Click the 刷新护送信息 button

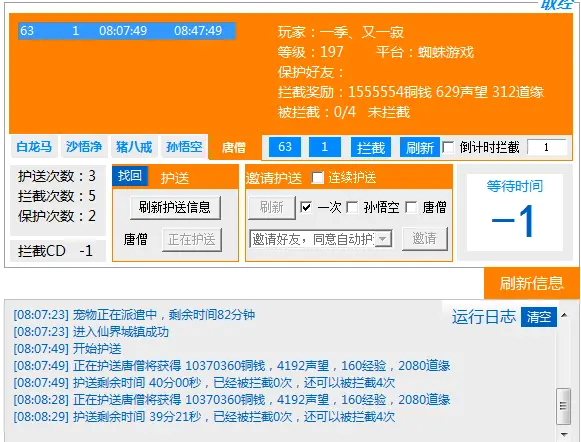pyautogui.click(x=175, y=207)
